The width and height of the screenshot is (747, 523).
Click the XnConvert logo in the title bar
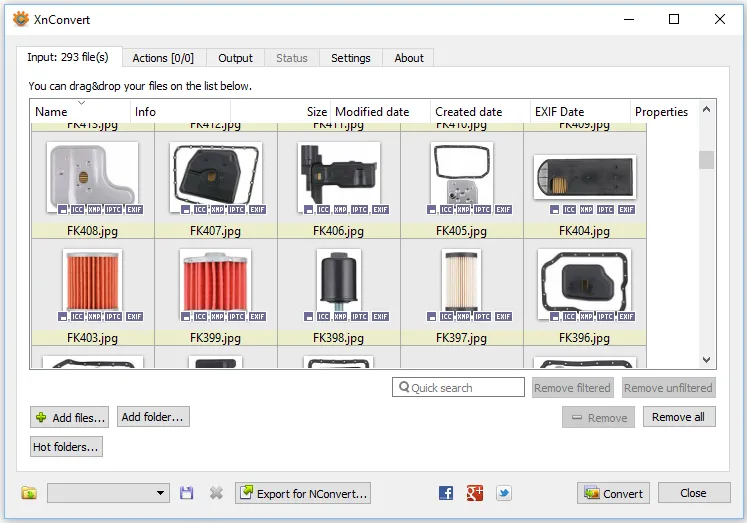20,19
